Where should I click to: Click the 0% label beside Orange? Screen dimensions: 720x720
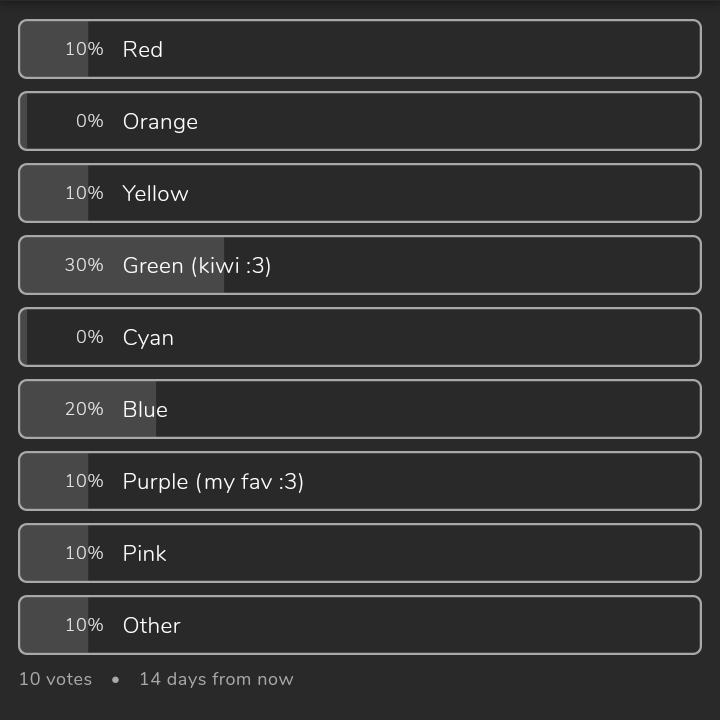pos(89,121)
